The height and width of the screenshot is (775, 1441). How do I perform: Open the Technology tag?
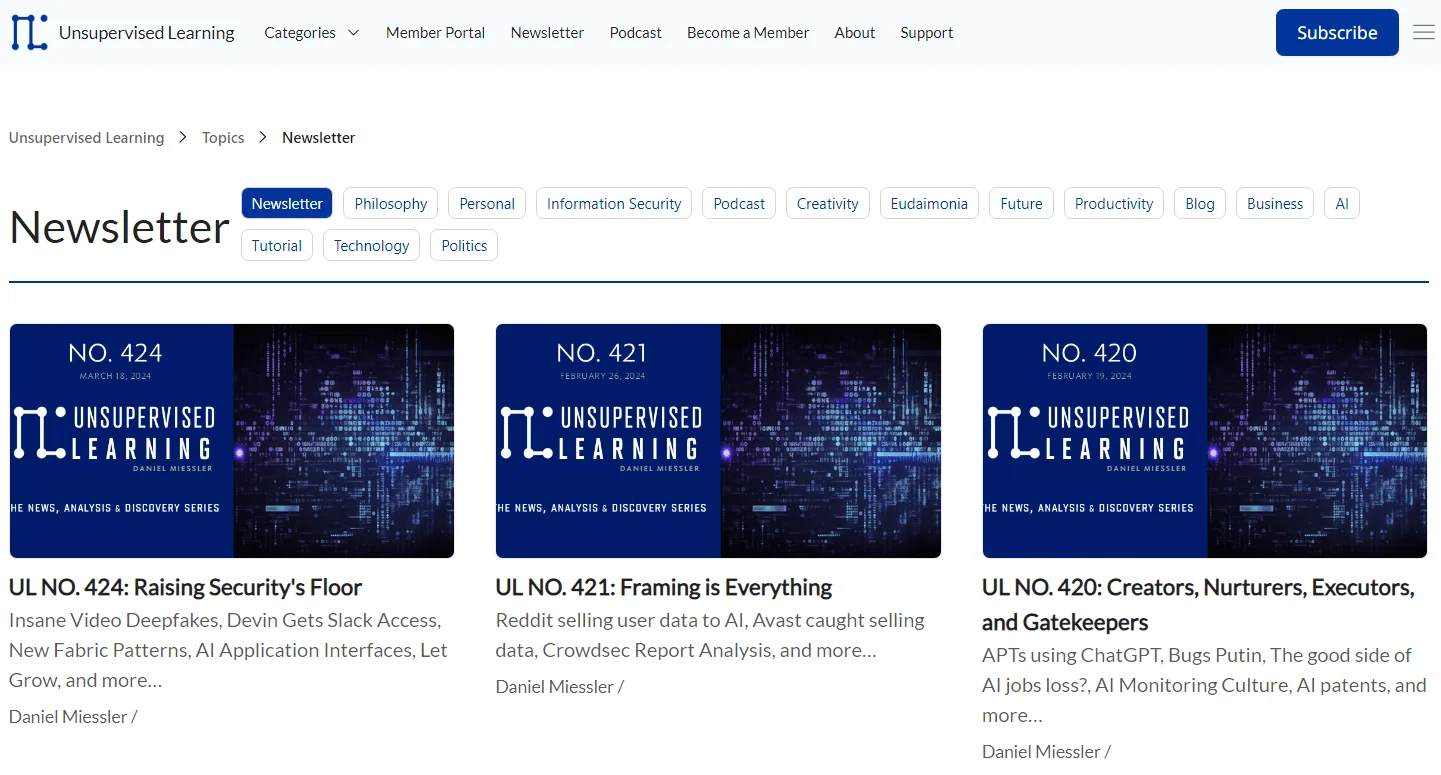click(372, 245)
